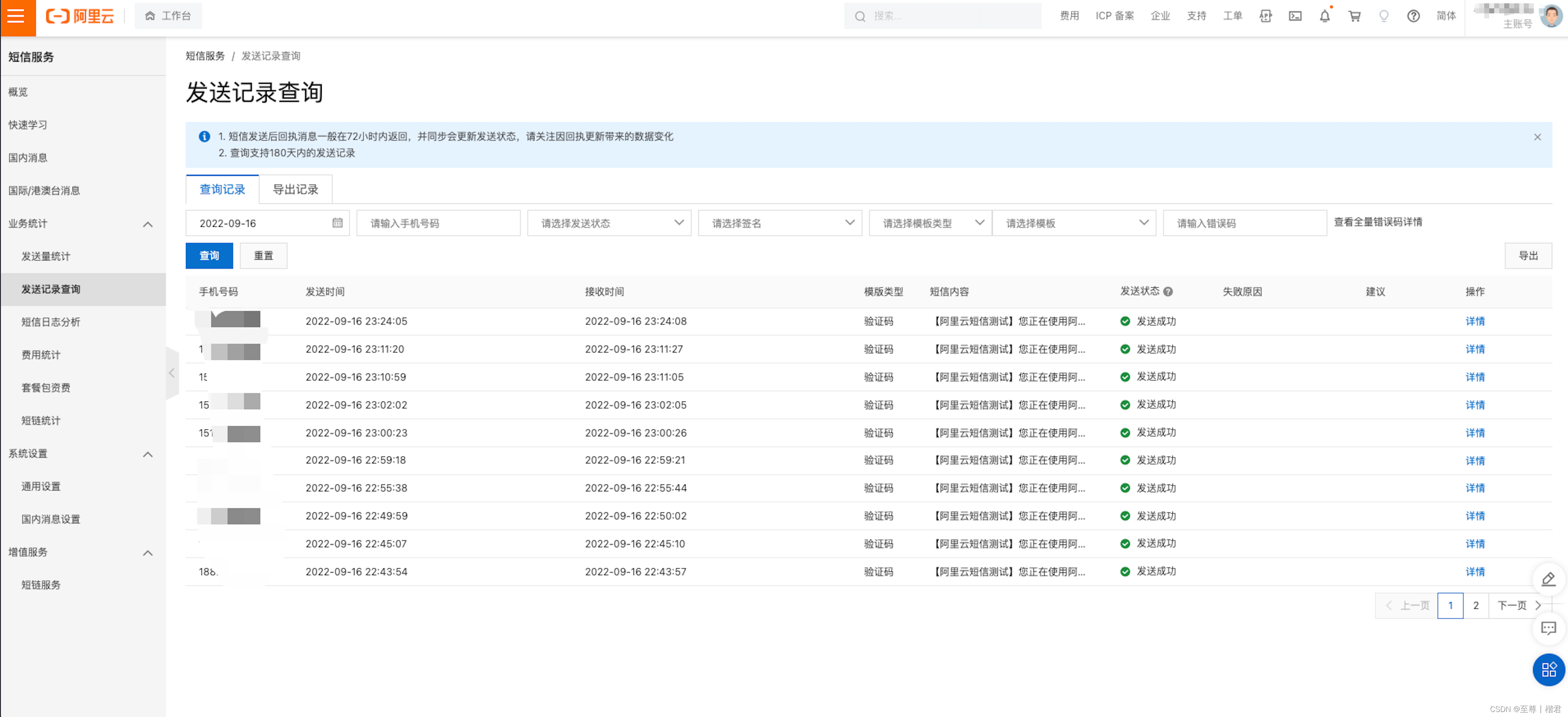Viewport: 1568px width, 717px height.
Task: Open the 请选择签名 dropdown
Action: 779,223
